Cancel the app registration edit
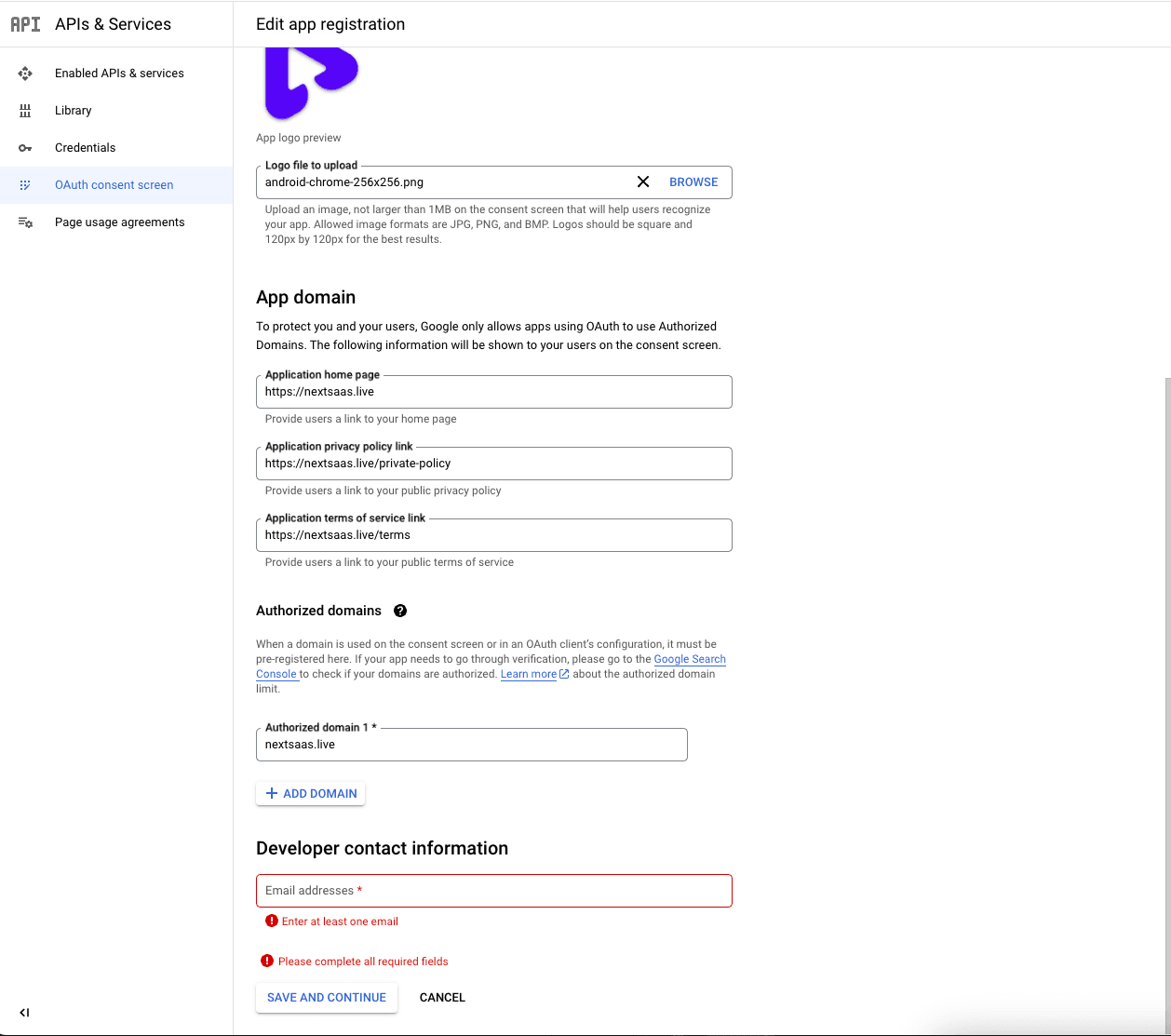Screen dimensions: 1171x1036 [442, 997]
